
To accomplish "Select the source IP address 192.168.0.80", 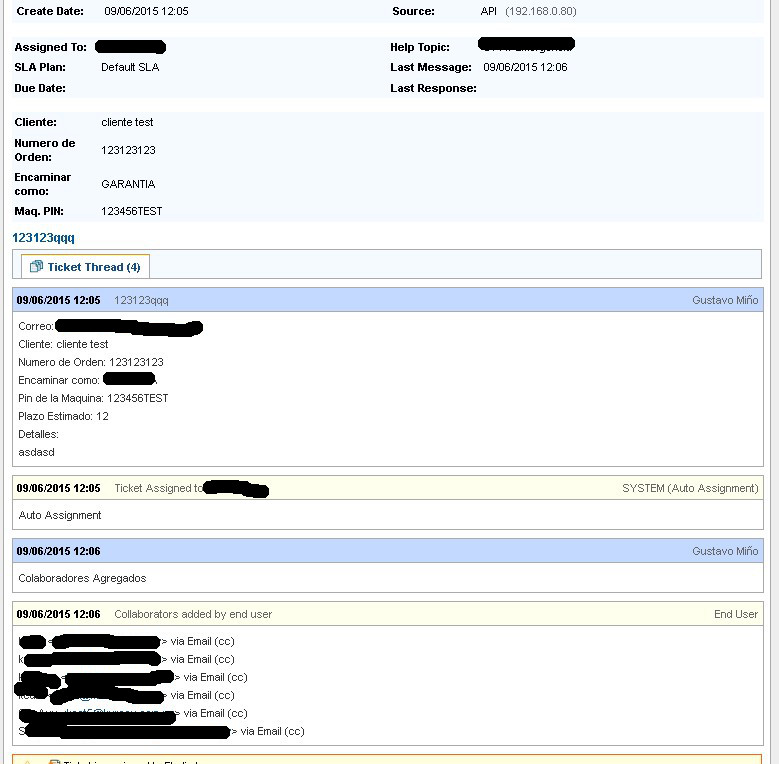I will (540, 11).
